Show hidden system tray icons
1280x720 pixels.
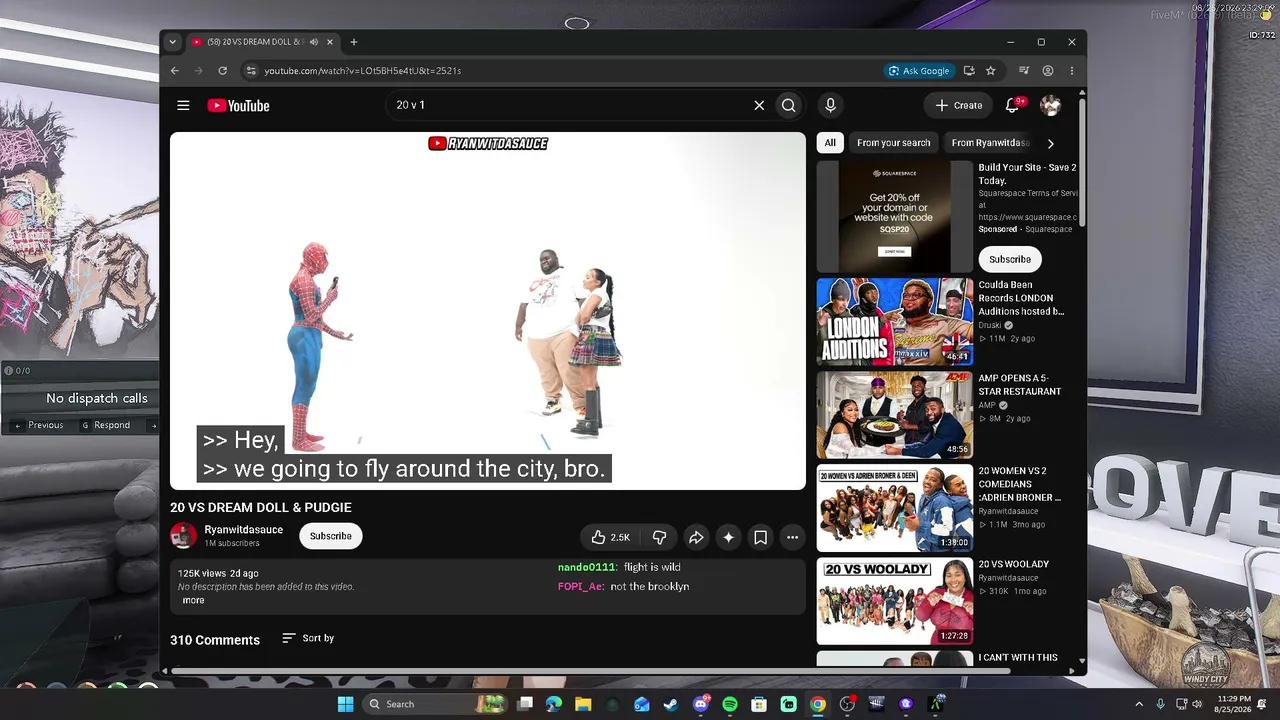tap(1139, 704)
